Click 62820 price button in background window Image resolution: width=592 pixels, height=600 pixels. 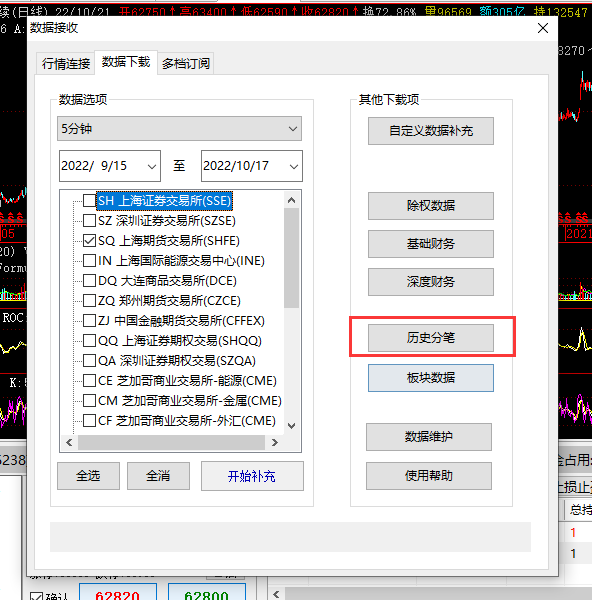(118, 593)
